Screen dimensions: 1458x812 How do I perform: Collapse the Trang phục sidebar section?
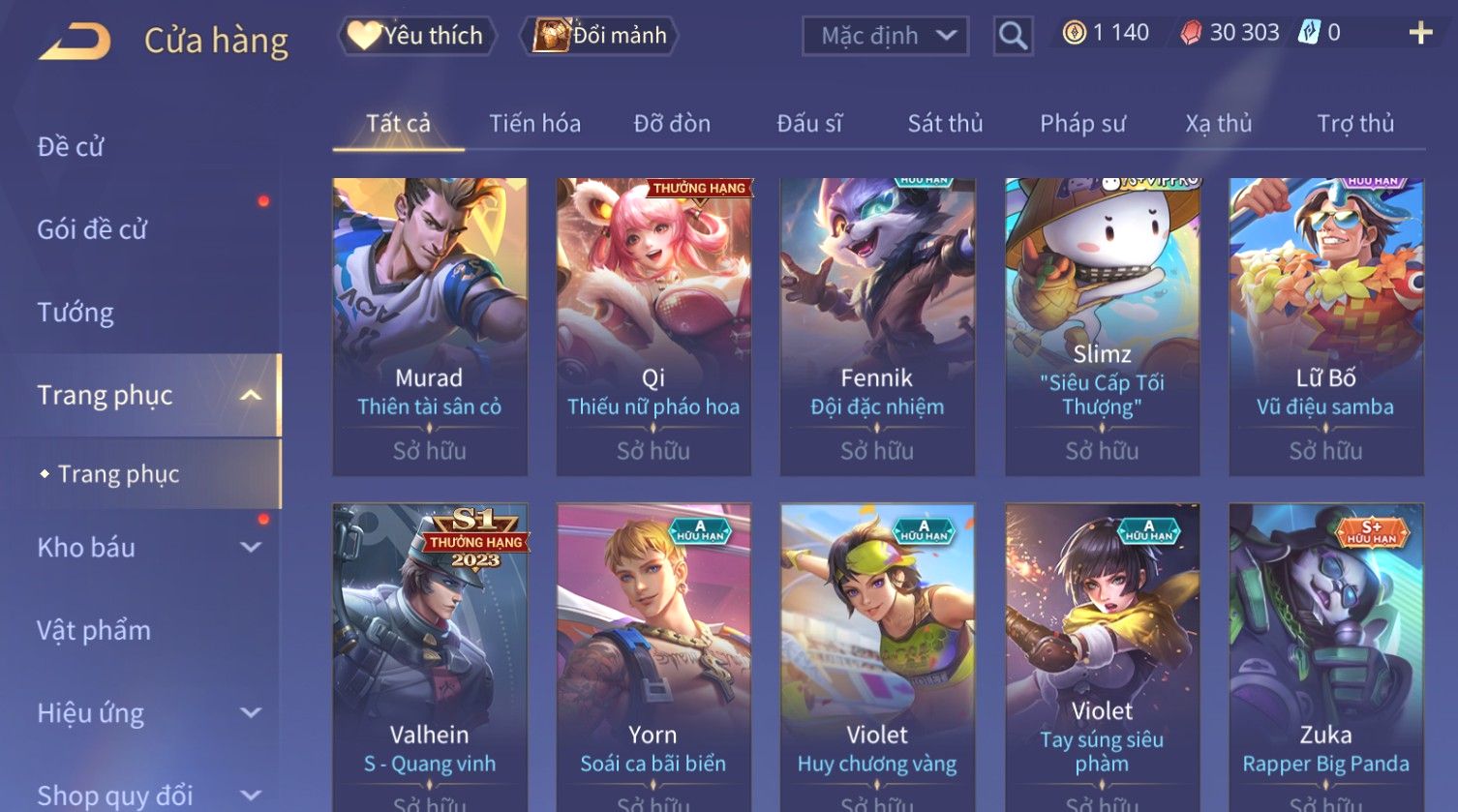pyautogui.click(x=250, y=395)
